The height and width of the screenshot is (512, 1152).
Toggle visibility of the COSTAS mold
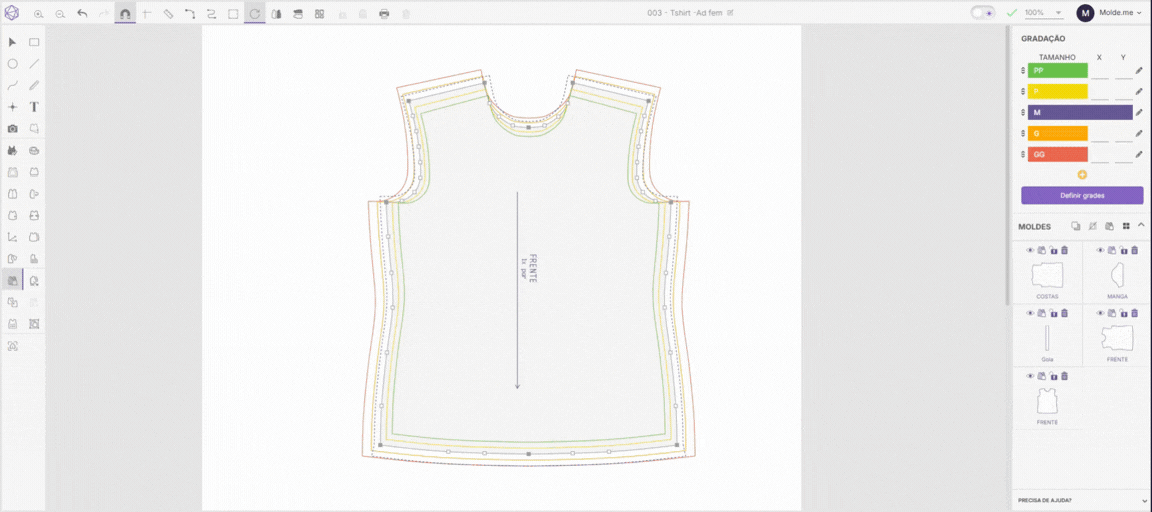(1030, 250)
